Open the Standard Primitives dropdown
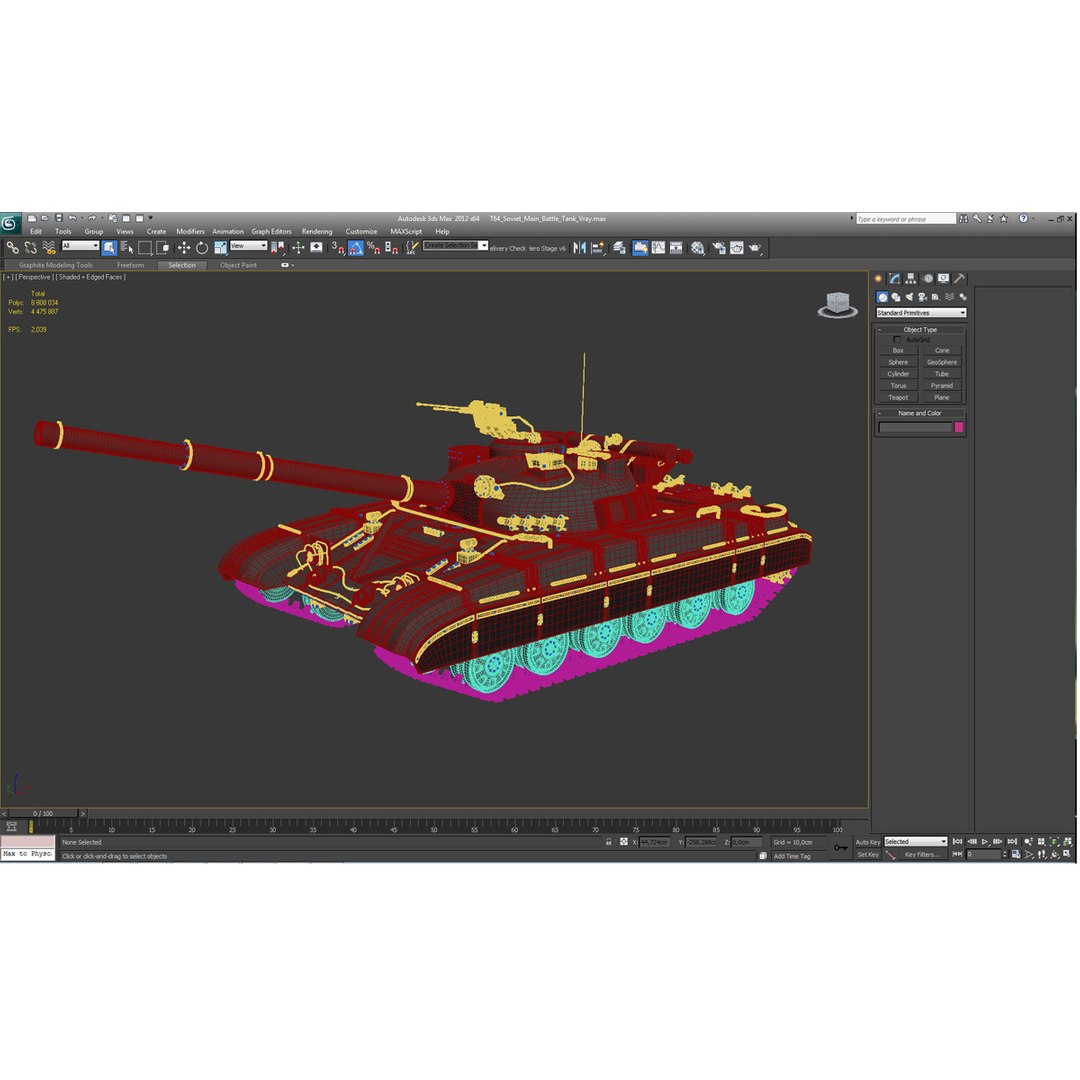Screen dimensions: 1080x1080 pos(921,313)
